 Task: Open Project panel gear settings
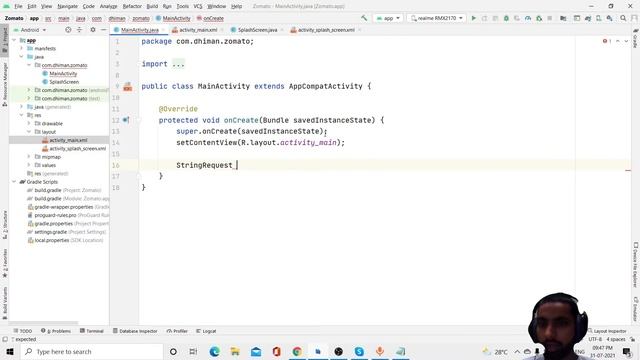coord(93,30)
